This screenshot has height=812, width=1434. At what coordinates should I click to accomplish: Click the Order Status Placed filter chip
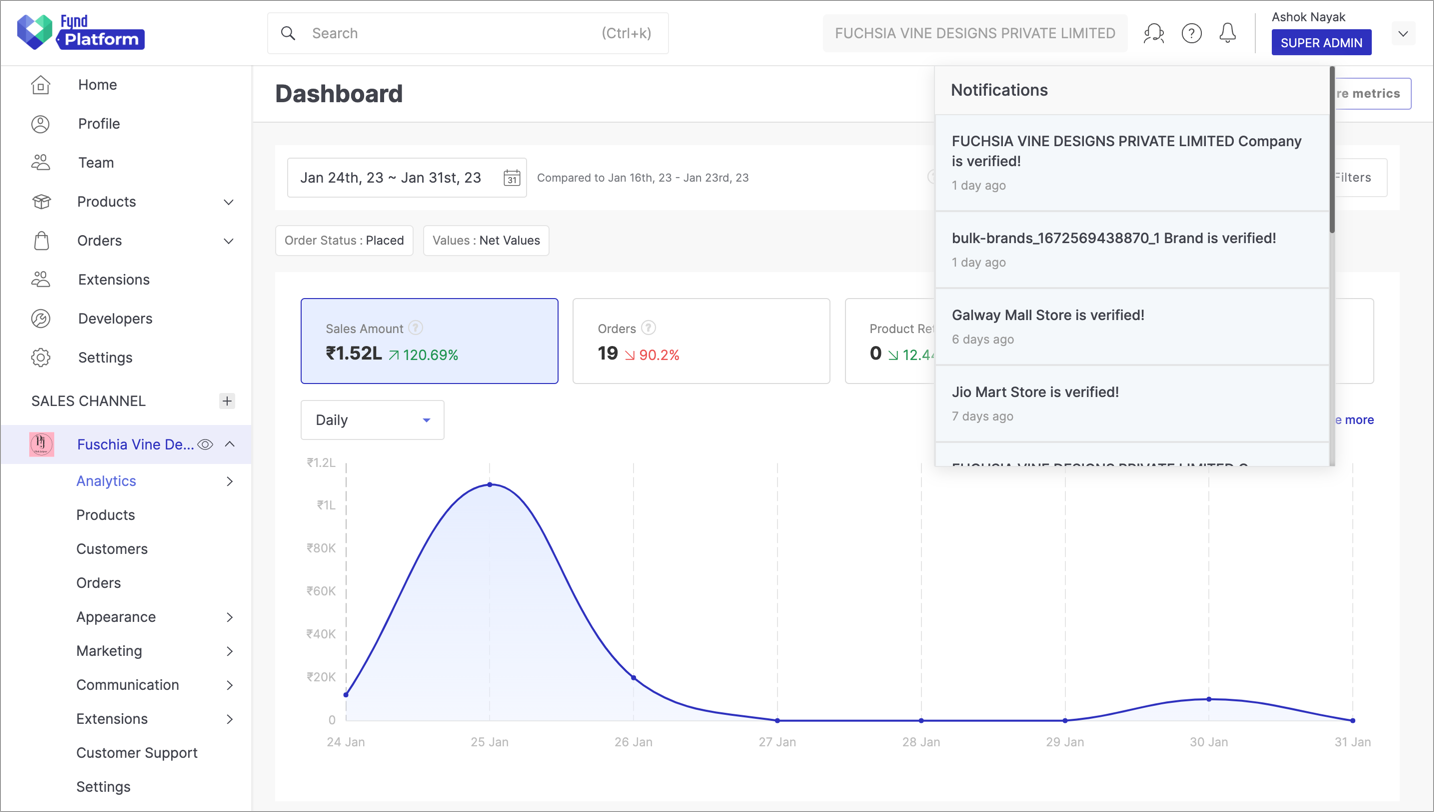tap(344, 241)
